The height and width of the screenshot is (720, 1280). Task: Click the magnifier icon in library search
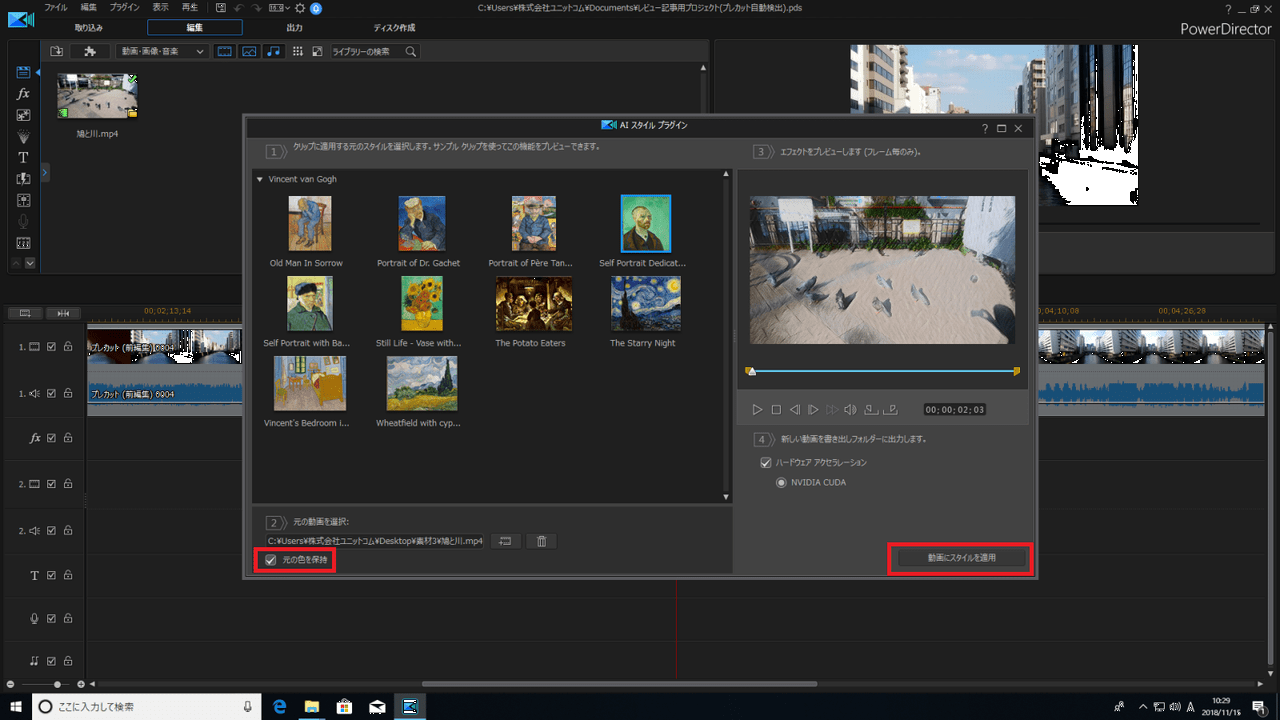click(410, 51)
